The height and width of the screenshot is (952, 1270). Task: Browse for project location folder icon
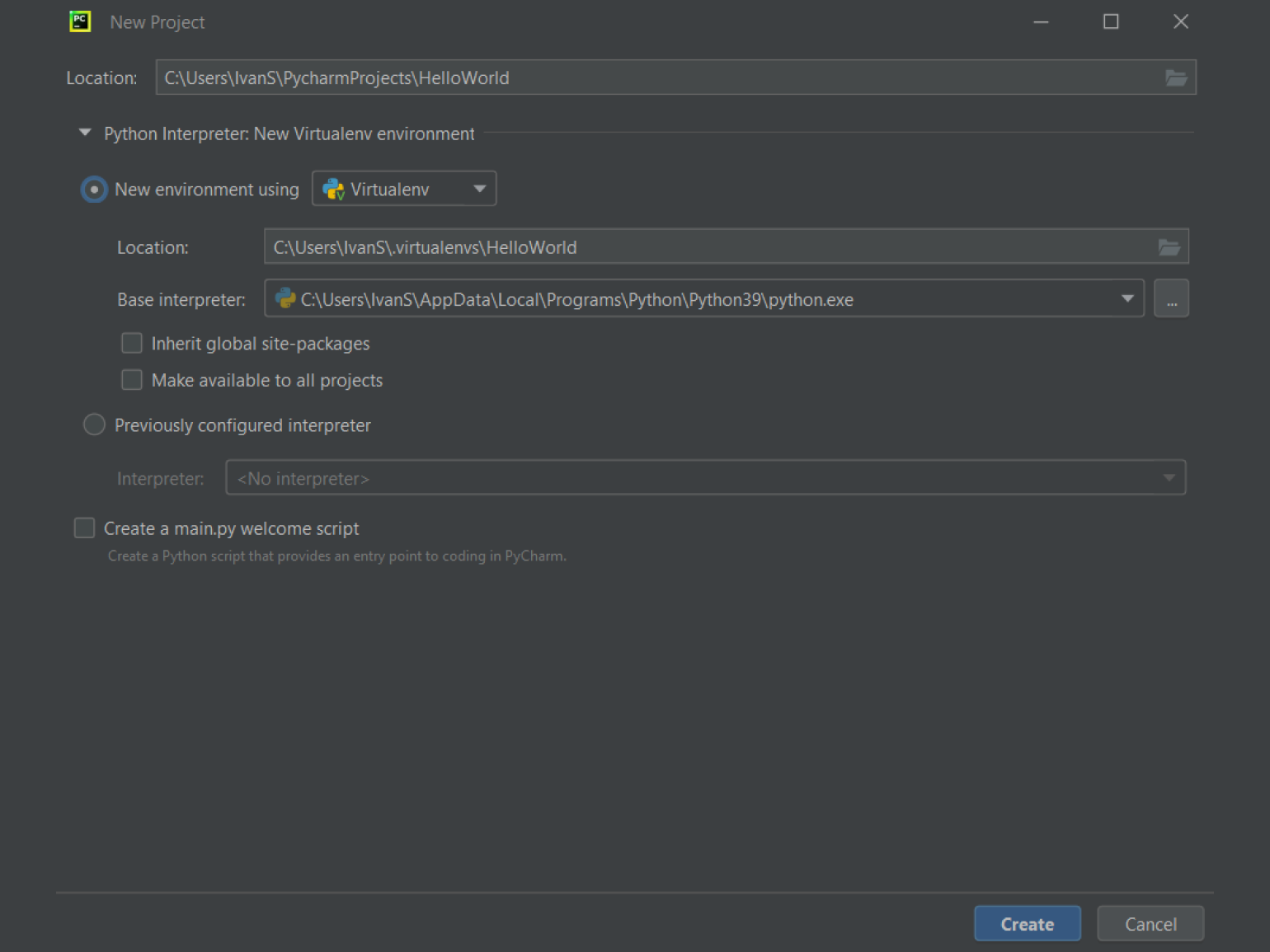click(x=1175, y=77)
